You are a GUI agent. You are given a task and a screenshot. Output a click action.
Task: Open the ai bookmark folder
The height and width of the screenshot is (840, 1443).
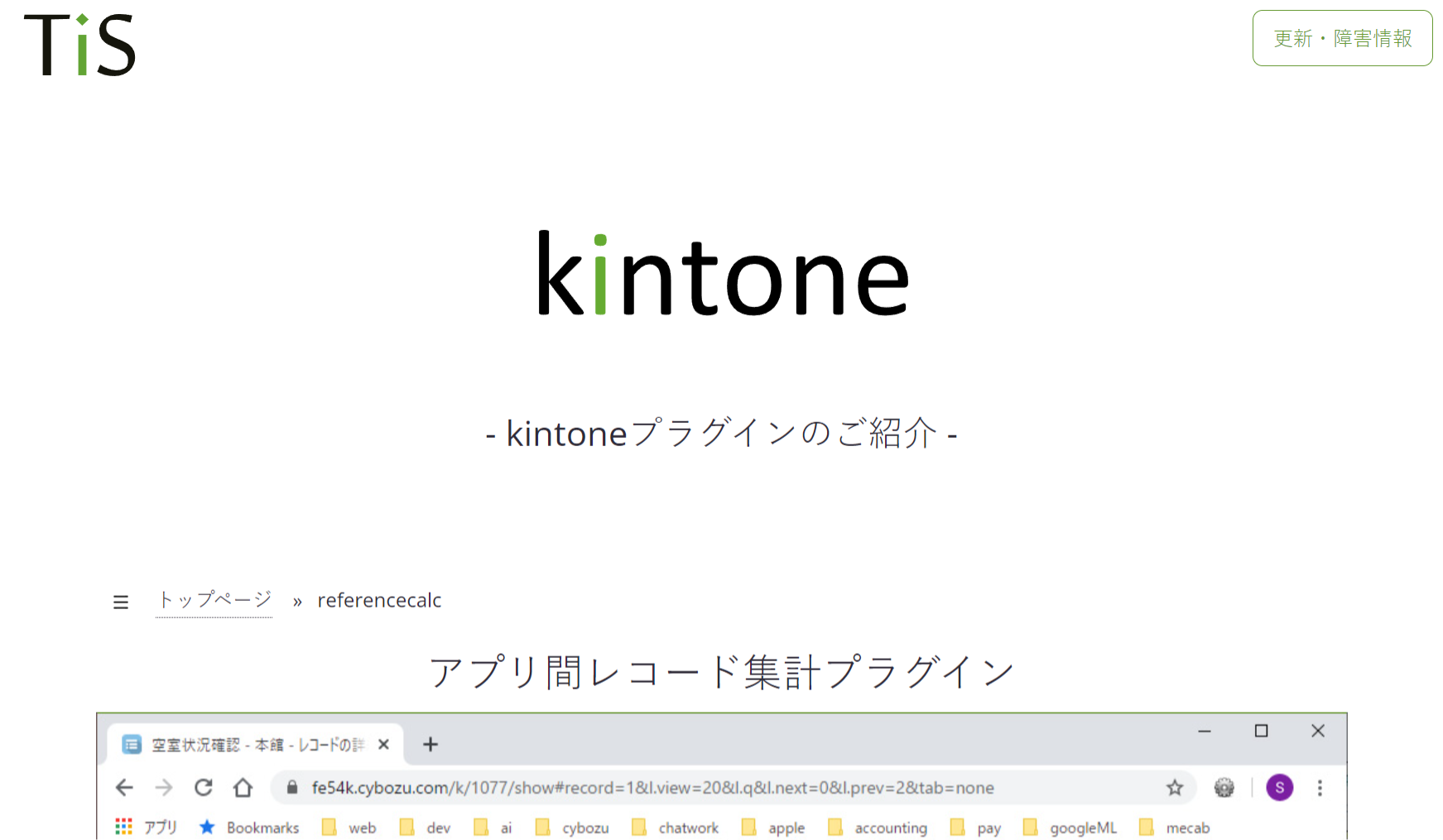coord(493,828)
